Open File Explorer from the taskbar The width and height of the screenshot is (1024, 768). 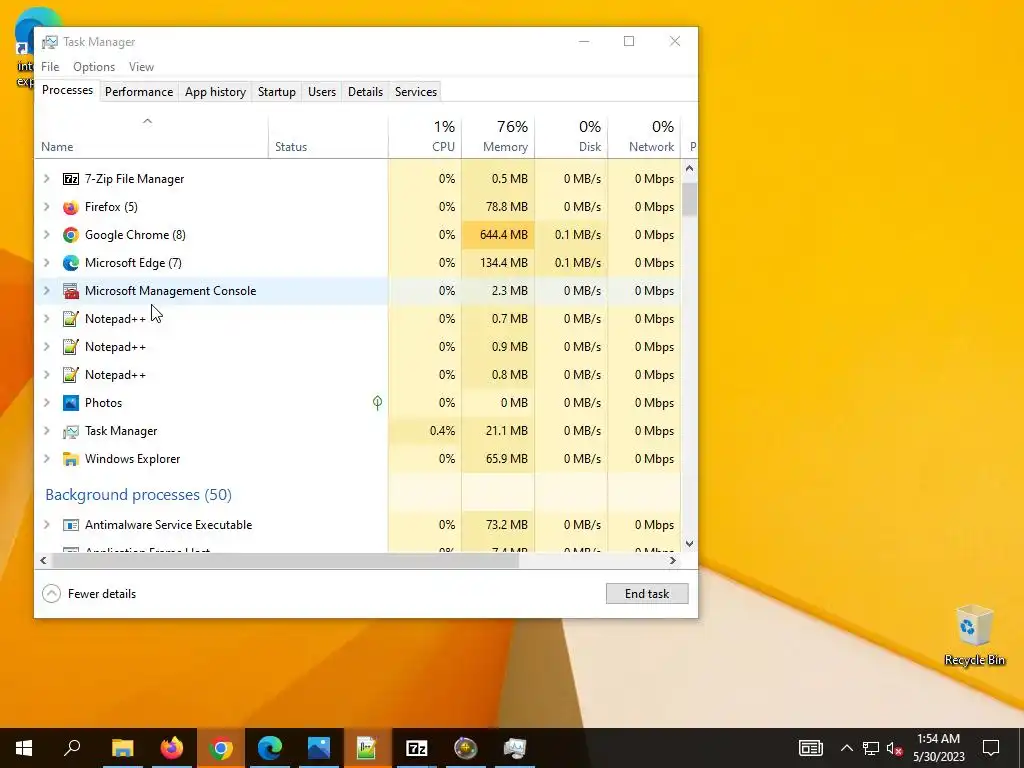(x=122, y=748)
